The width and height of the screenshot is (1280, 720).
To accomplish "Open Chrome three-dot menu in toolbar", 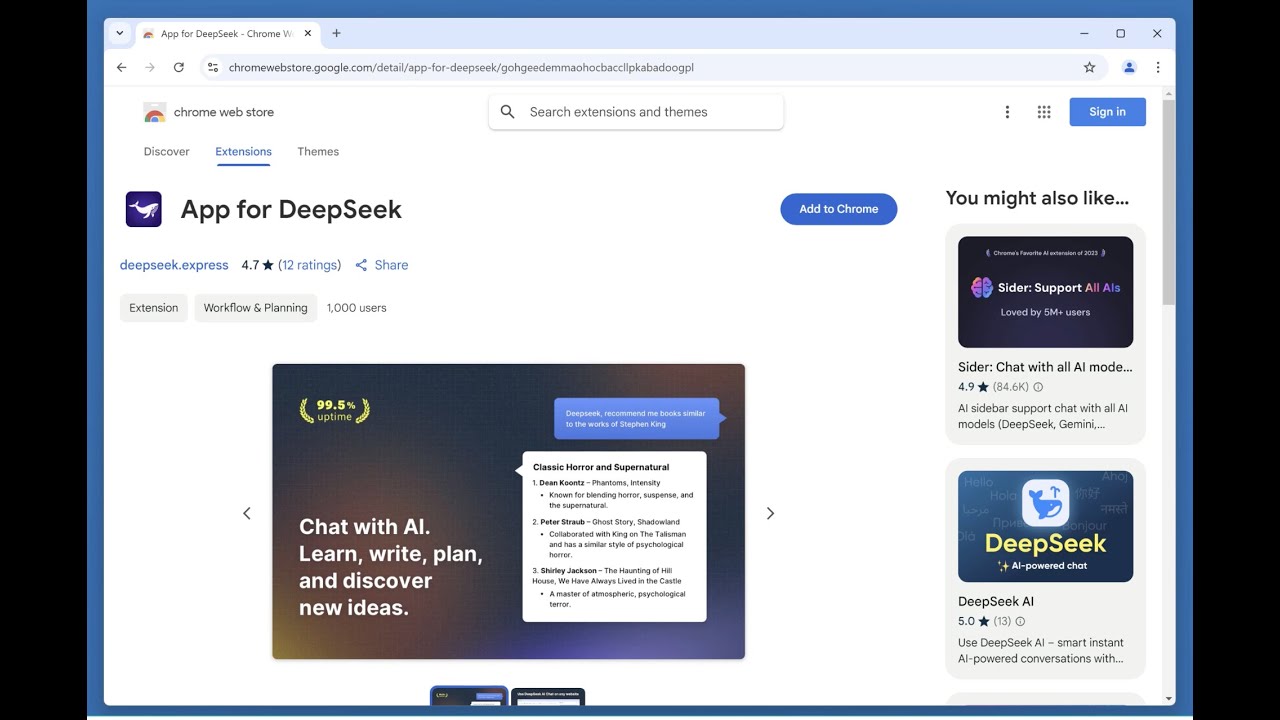I will click(x=1158, y=67).
